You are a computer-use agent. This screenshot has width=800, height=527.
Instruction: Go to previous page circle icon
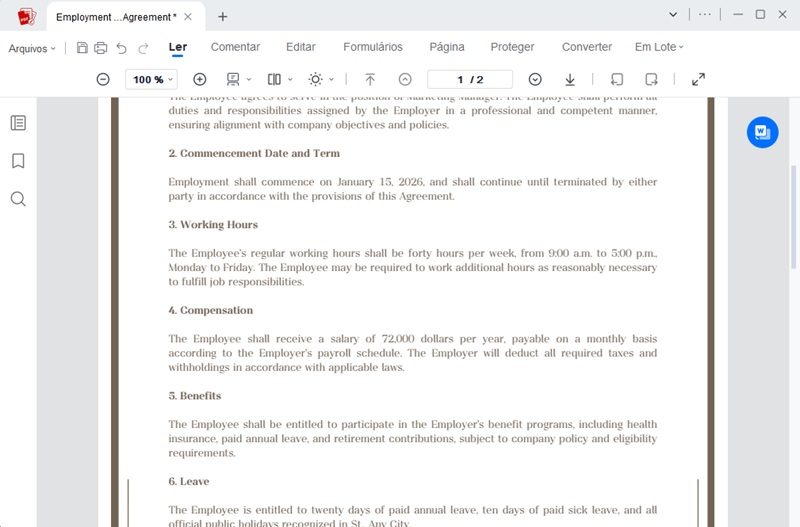coord(405,79)
